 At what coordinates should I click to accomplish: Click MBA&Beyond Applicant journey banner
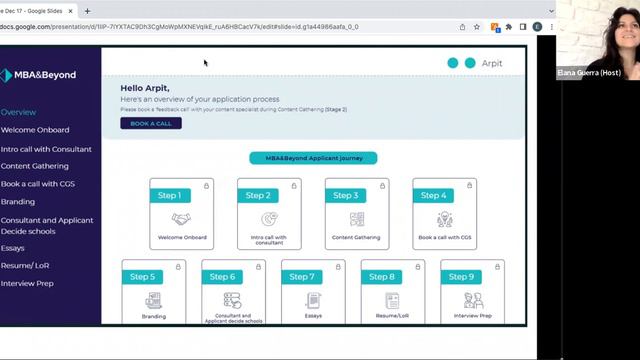313,158
